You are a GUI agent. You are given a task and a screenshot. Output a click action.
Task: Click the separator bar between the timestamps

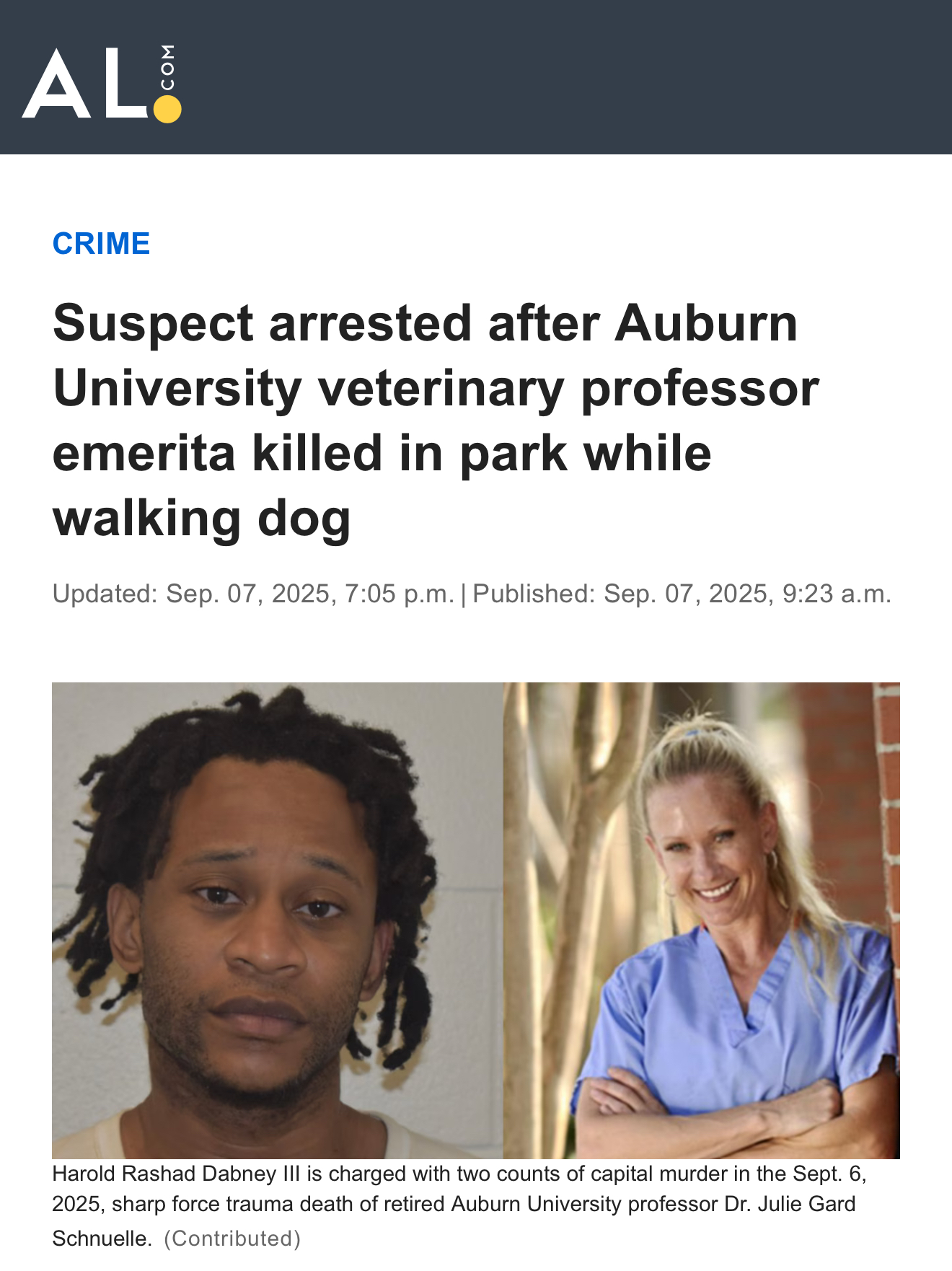[463, 594]
